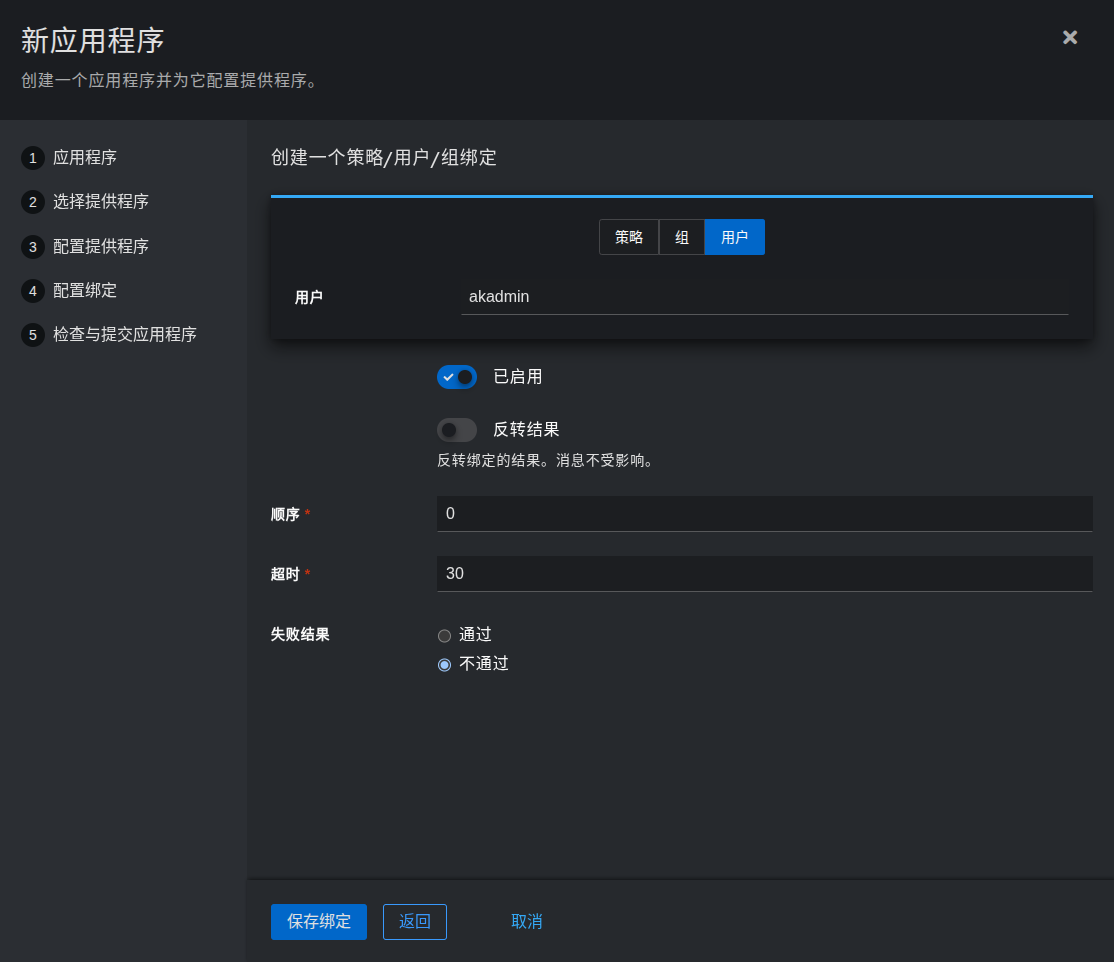Click the 超时 value field

pos(763,573)
